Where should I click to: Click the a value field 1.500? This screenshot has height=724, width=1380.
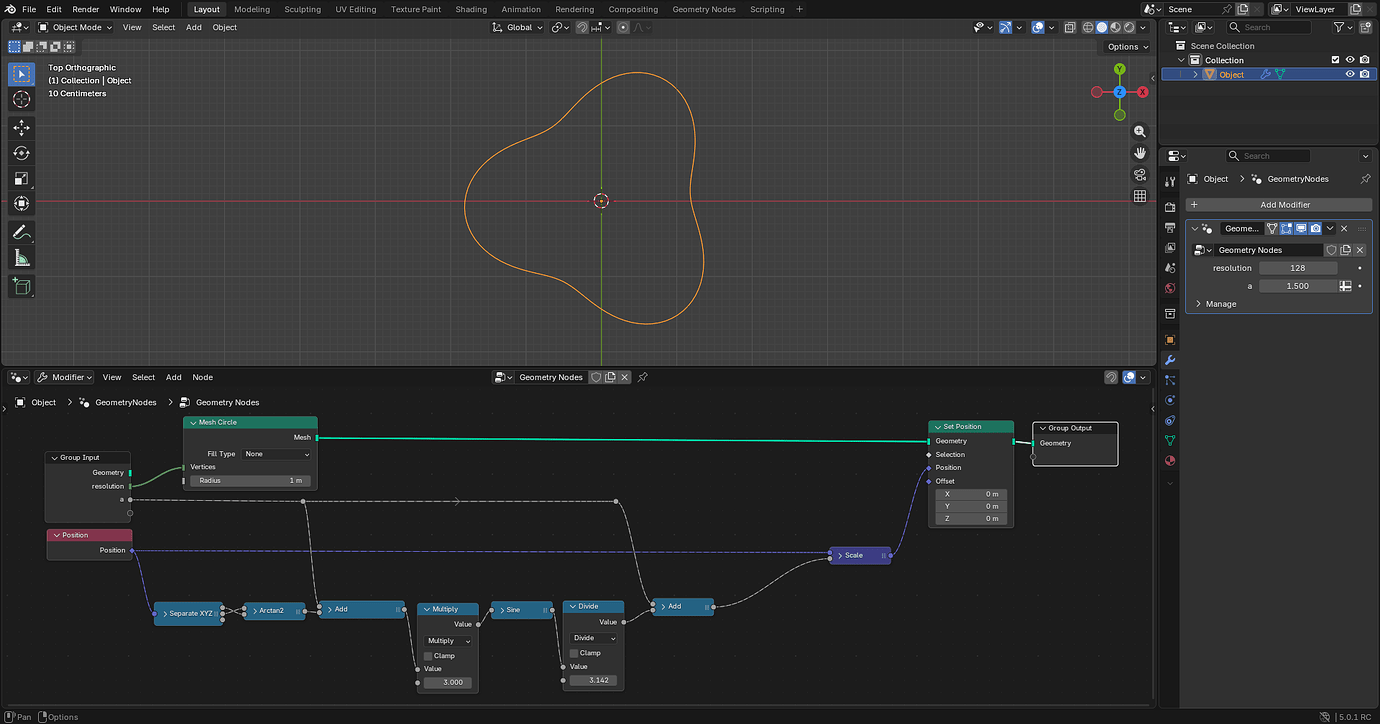[1298, 286]
